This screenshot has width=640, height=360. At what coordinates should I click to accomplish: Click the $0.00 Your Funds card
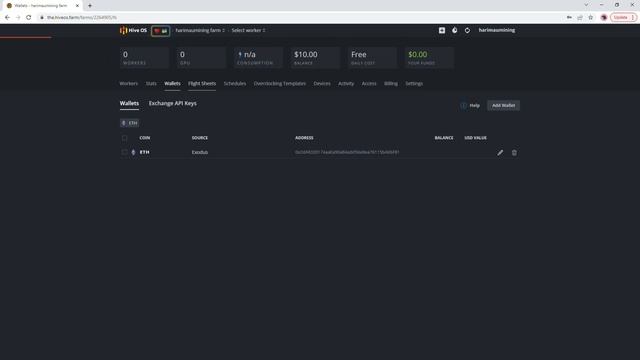[x=429, y=58]
